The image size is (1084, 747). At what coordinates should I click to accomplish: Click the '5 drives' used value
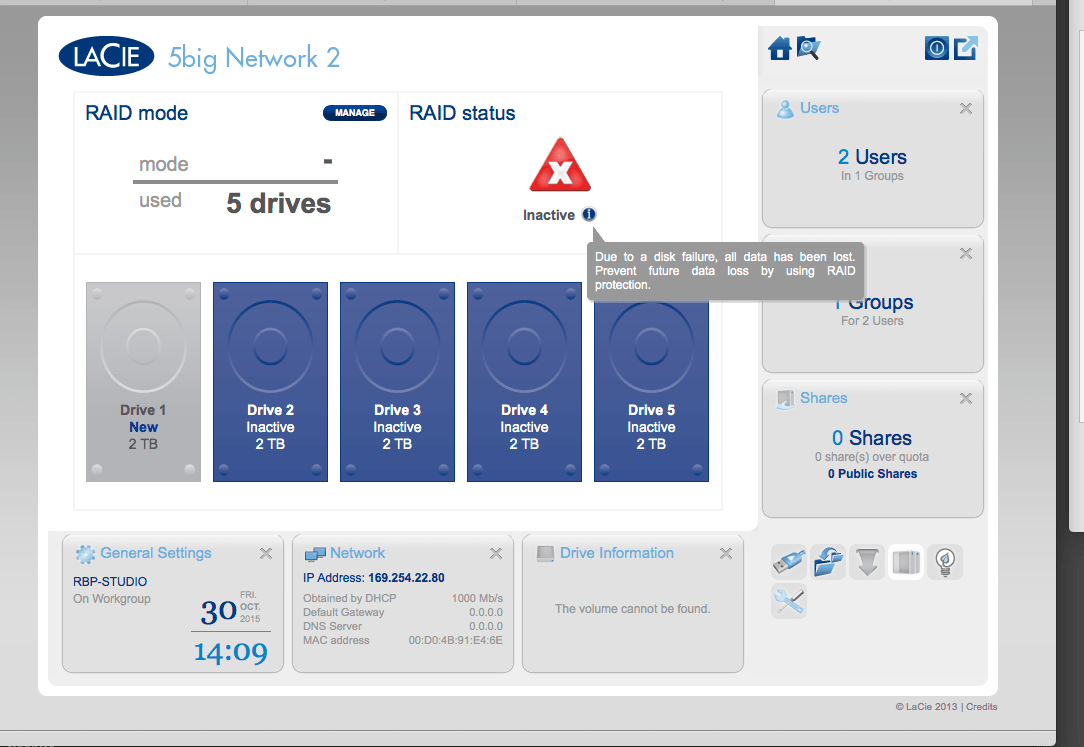pyautogui.click(x=279, y=203)
